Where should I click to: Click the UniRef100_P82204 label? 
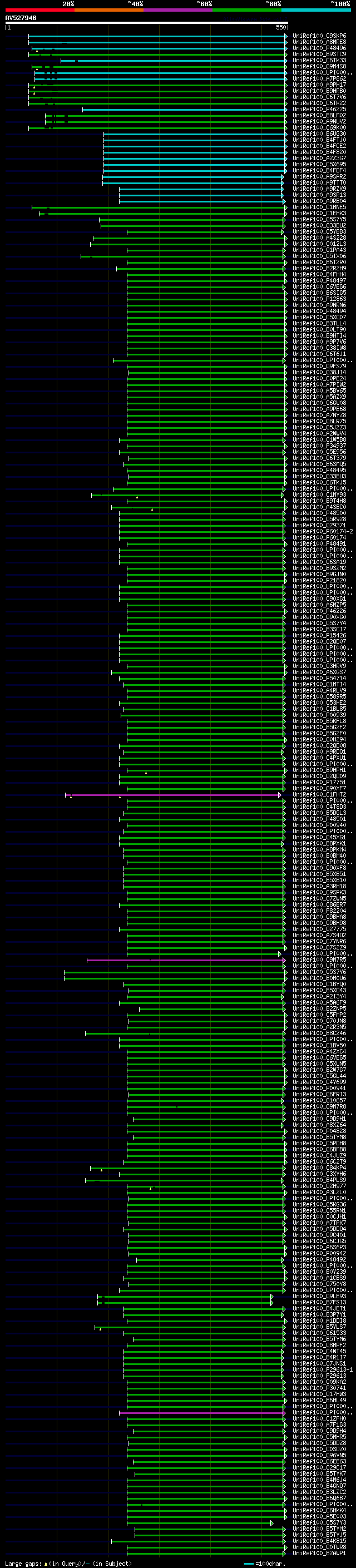(x=319, y=911)
